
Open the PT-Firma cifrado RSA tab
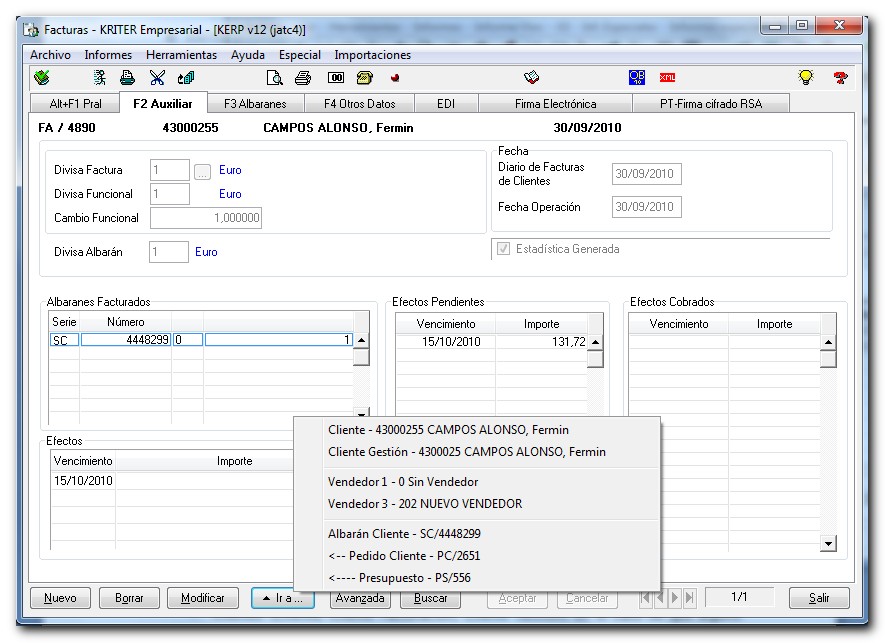click(711, 104)
